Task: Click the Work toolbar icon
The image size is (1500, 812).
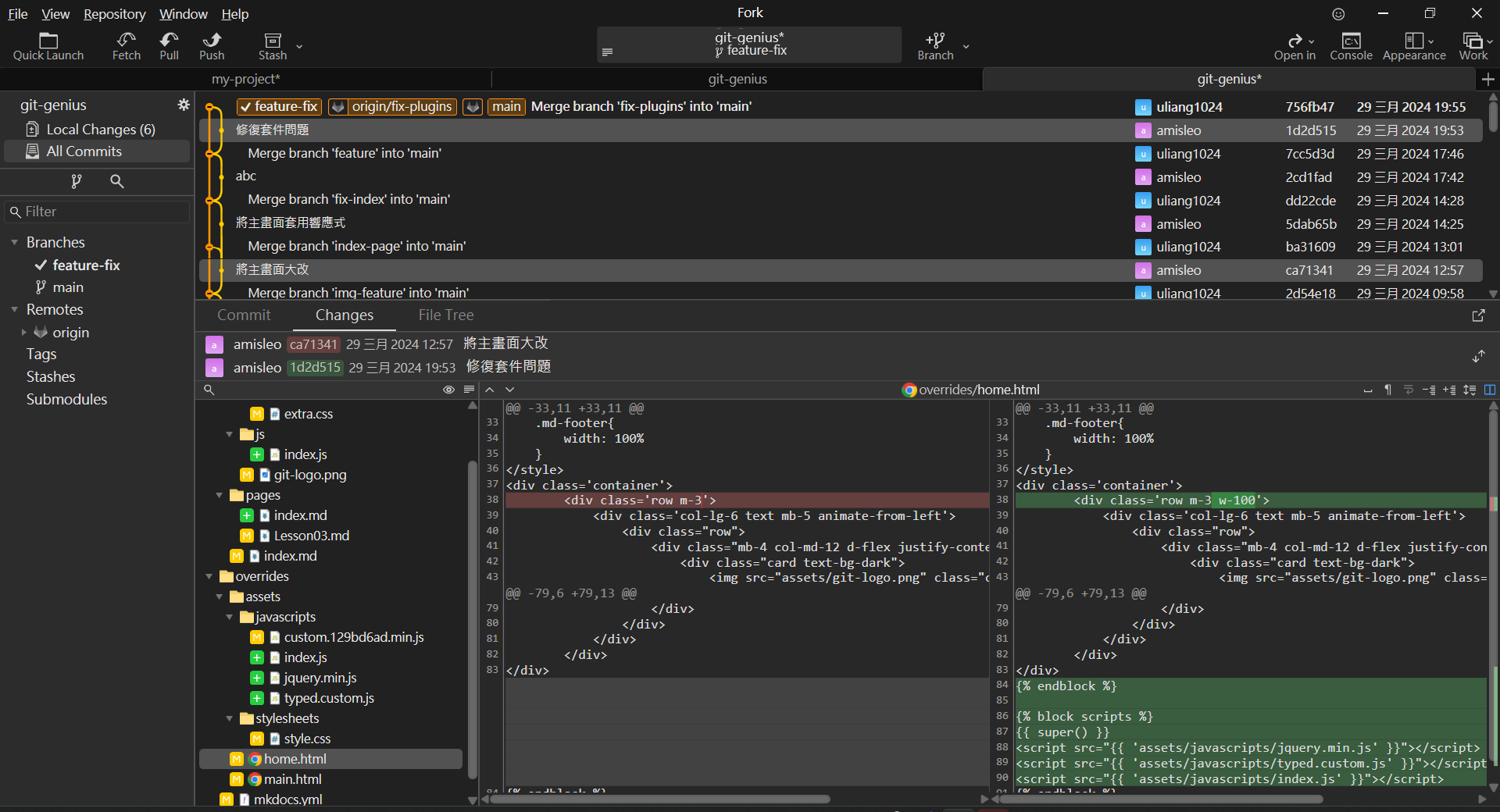Action: [1473, 46]
